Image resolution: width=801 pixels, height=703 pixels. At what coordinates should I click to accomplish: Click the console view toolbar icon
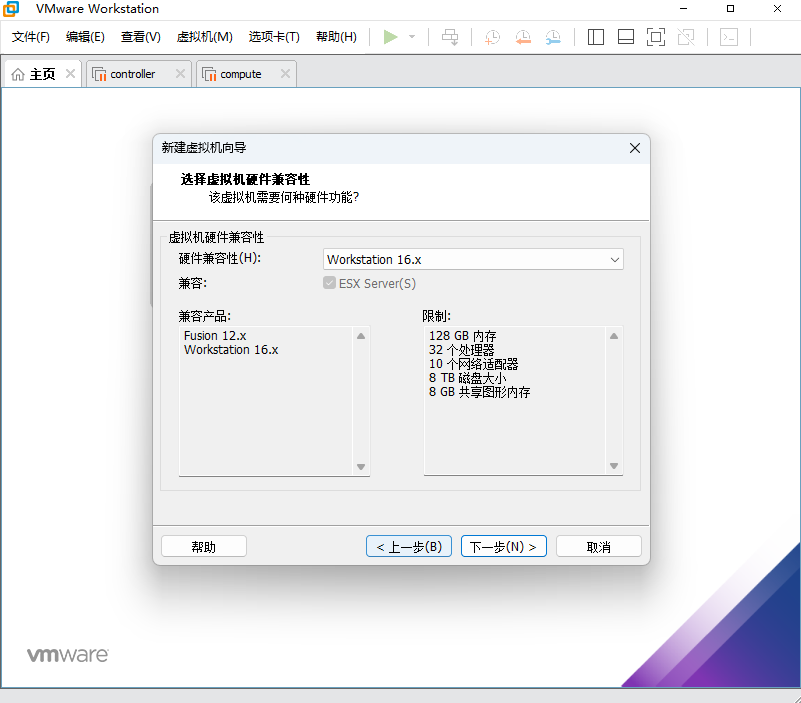point(729,37)
